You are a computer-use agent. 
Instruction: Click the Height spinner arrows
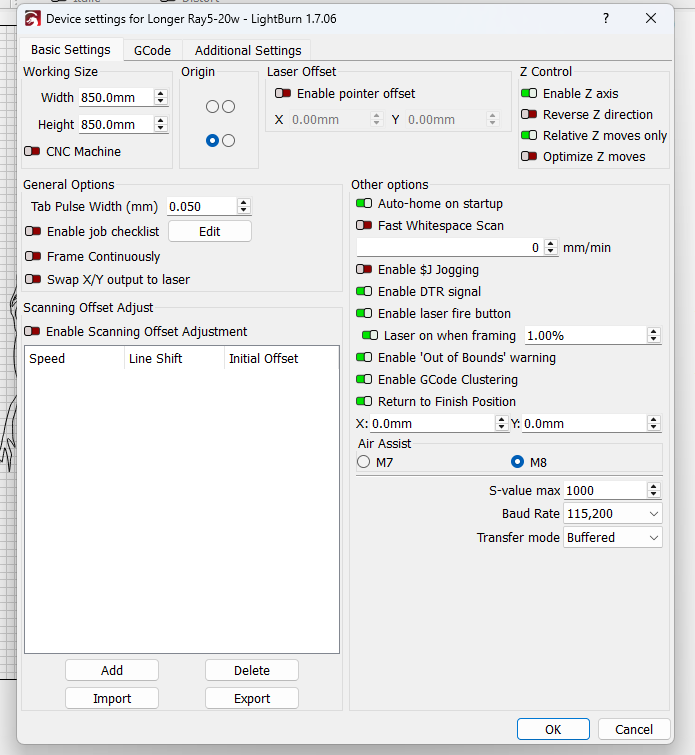point(161,124)
